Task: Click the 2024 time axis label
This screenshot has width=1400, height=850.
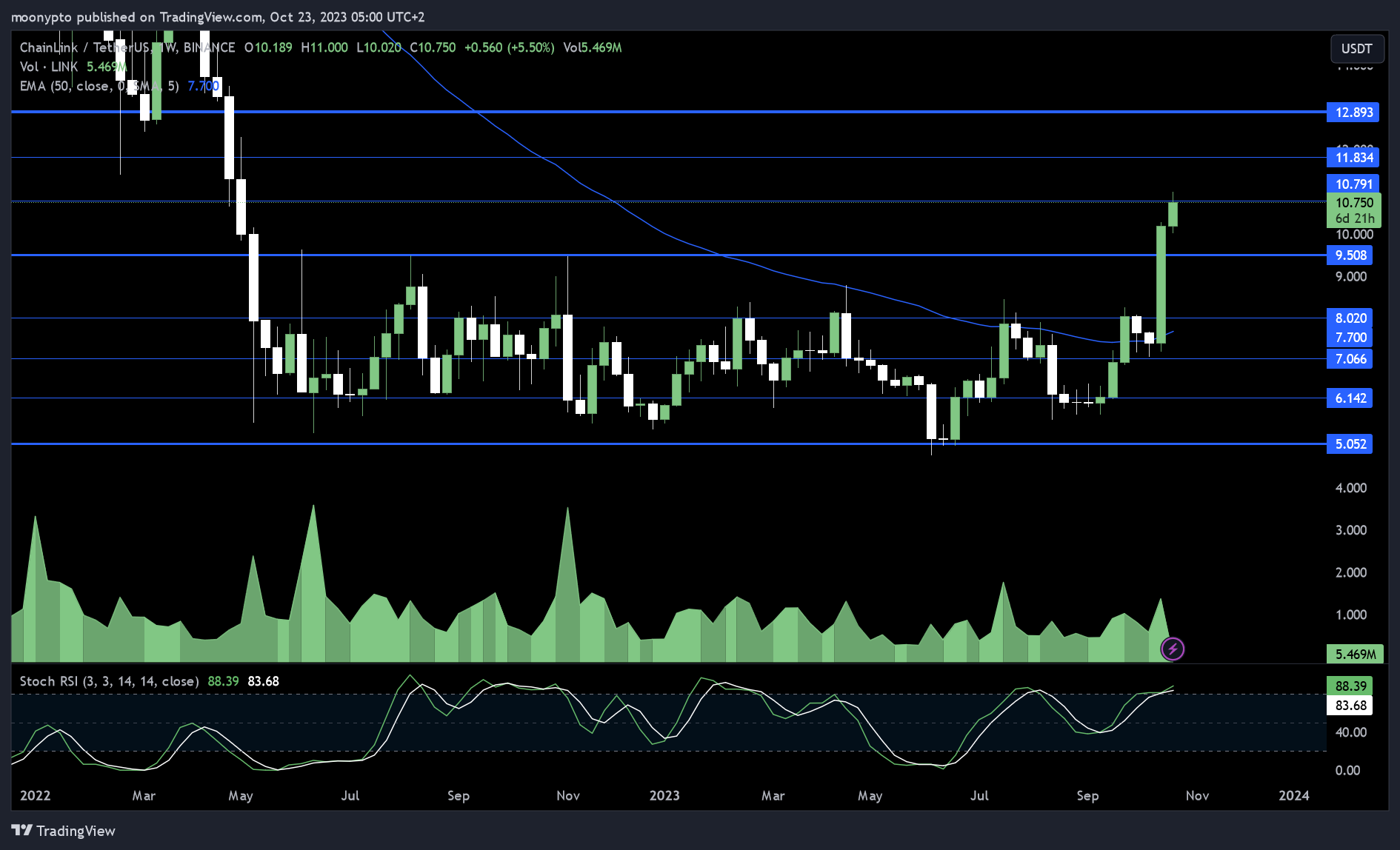Action: coord(1294,795)
